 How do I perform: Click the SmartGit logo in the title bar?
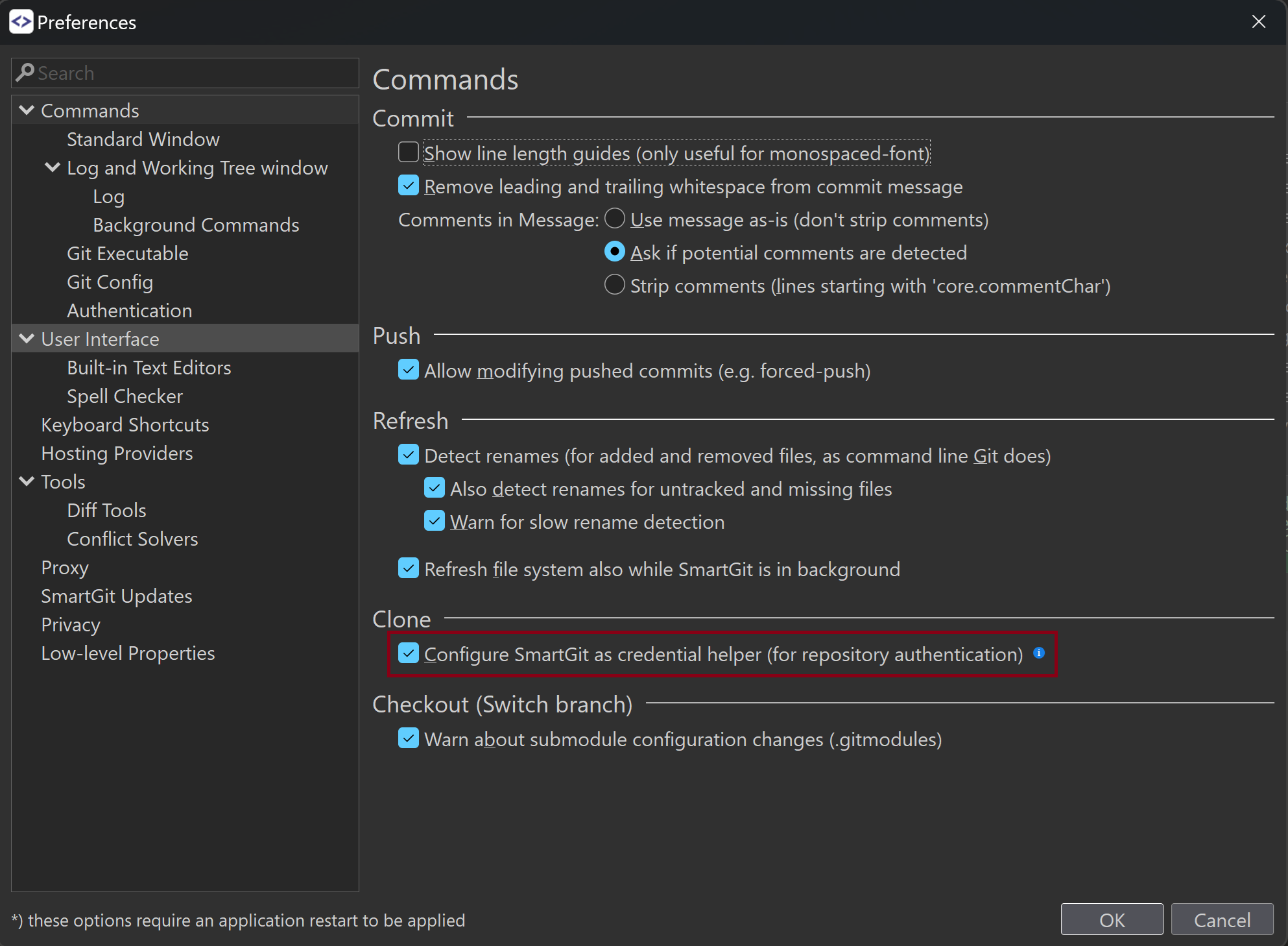point(20,21)
